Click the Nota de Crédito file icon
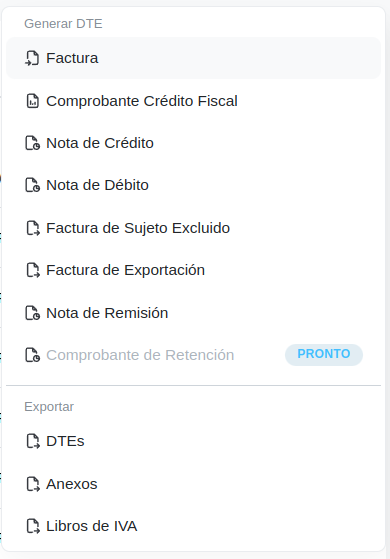This screenshot has height=559, width=390. (x=32, y=143)
